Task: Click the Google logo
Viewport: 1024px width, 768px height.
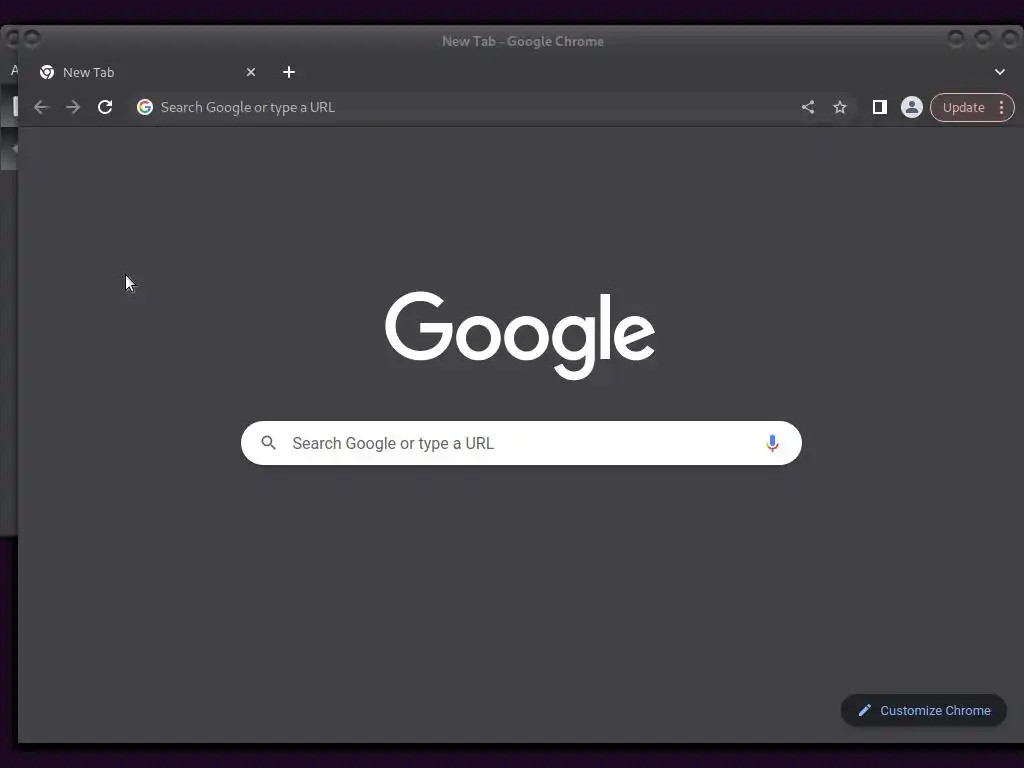Action: 520,335
